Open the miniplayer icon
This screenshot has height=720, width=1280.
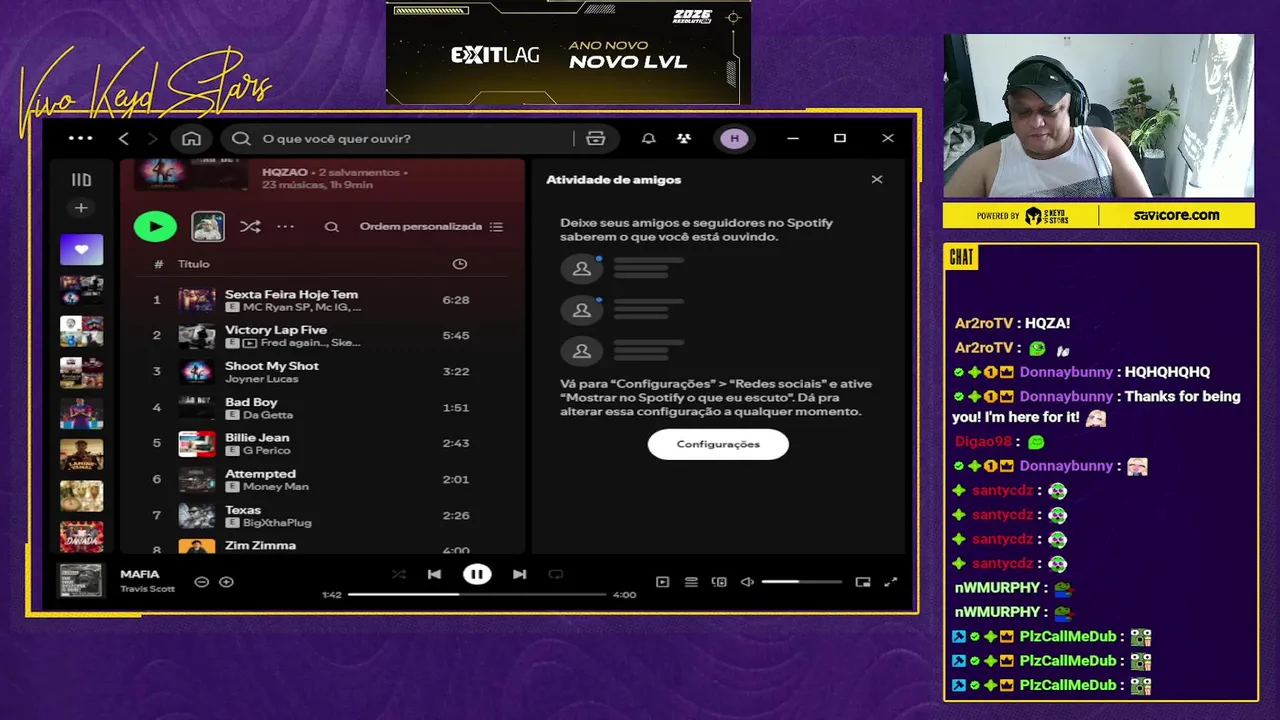[863, 582]
